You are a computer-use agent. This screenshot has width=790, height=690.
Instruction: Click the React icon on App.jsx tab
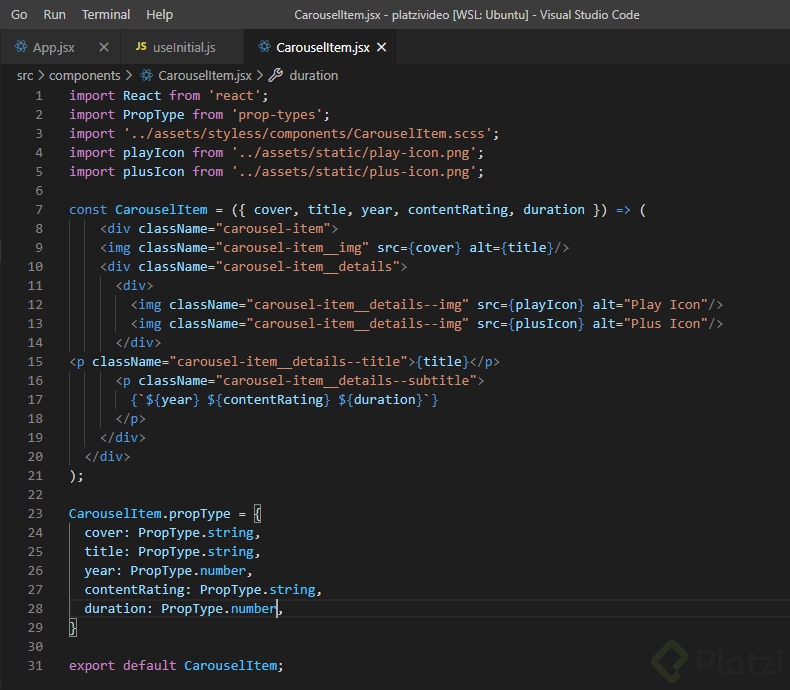pos(20,47)
